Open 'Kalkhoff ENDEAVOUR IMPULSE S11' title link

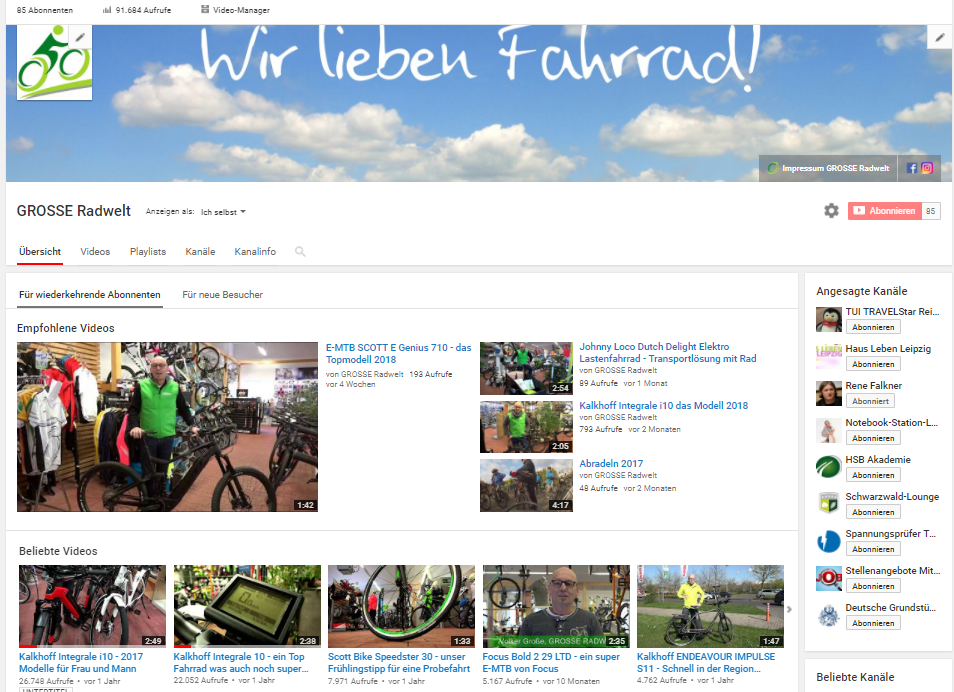(706, 662)
